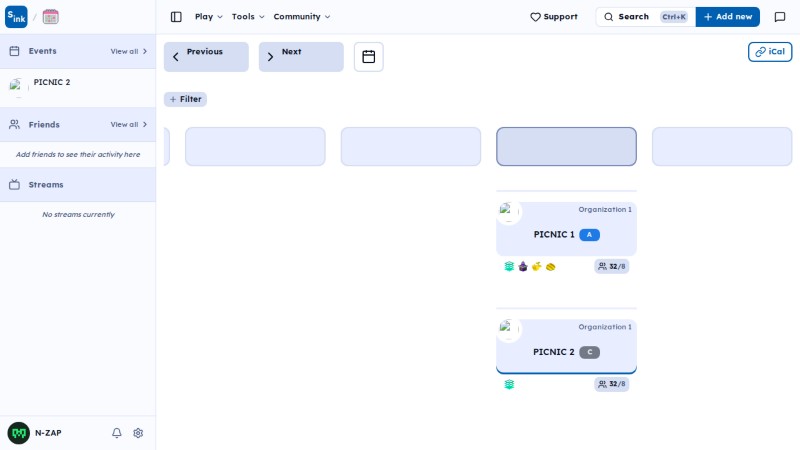Open the calendar app icon beside logo
Viewport: 800px width, 450px height.
[x=51, y=17]
